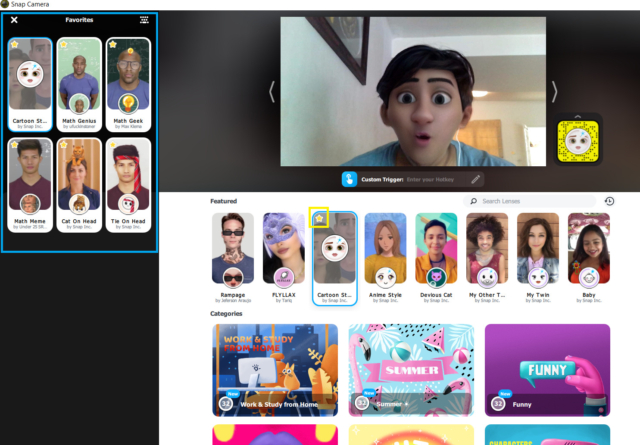
Task: Select the My Other Twin featured lens
Action: tap(487, 258)
